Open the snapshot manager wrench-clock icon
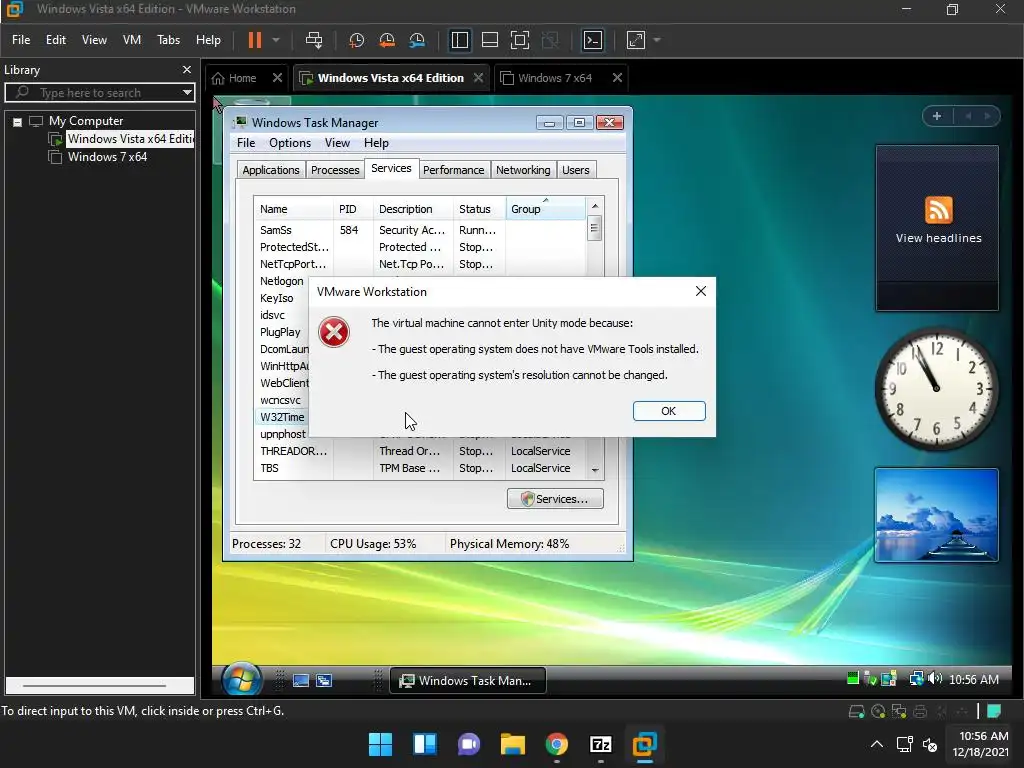The image size is (1024, 768). coord(417,40)
